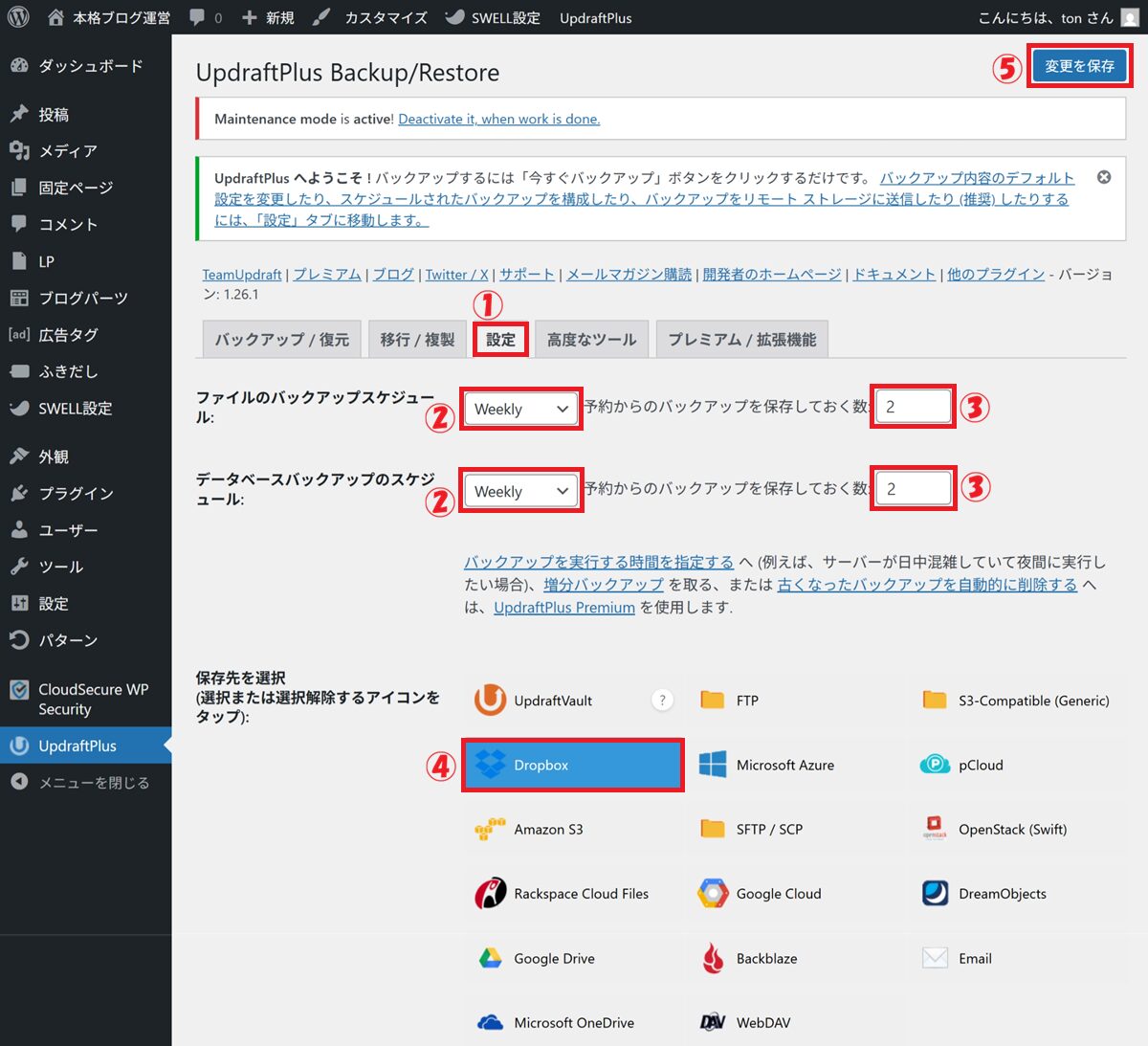Select the Microsoft OneDrive storage icon

point(573,1022)
